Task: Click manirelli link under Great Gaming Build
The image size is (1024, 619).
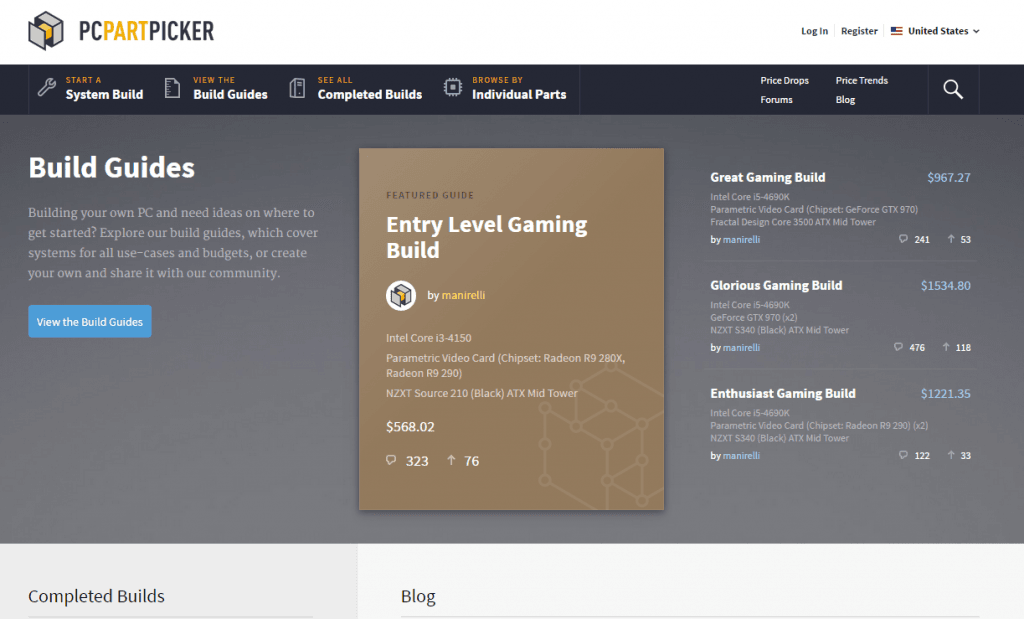Action: click(x=741, y=240)
